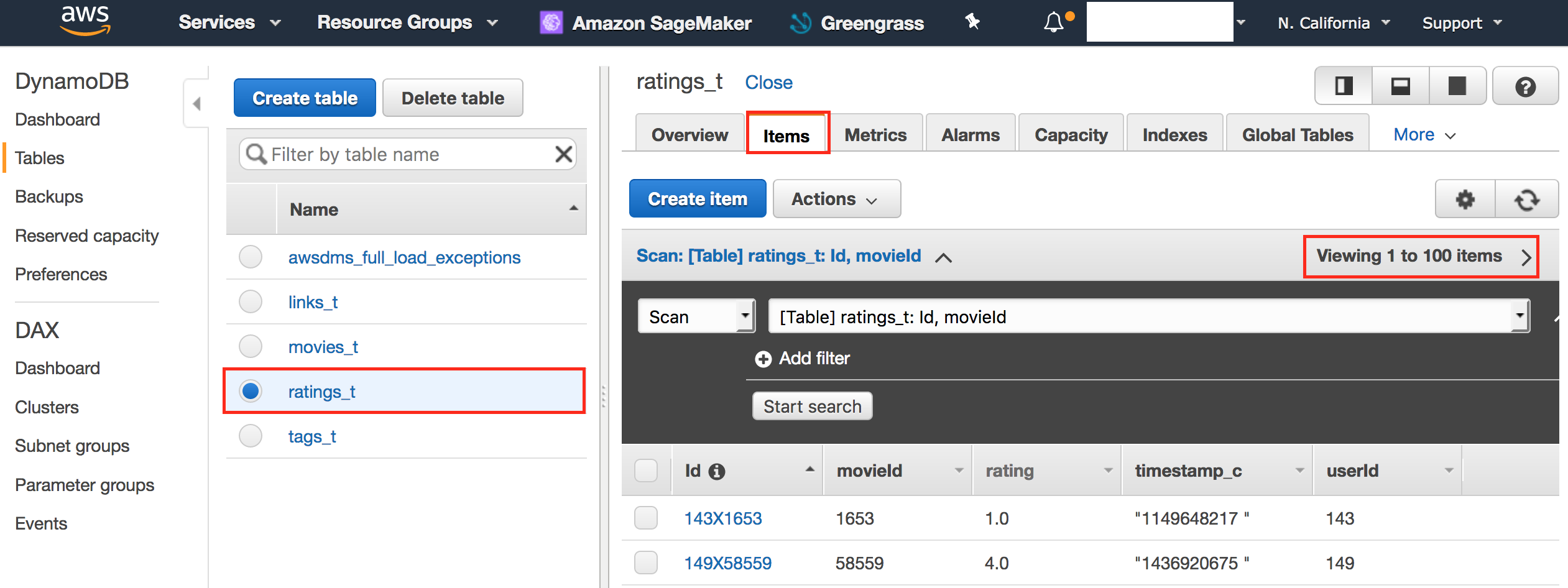
Task: Click the Delete table button
Action: 453,98
